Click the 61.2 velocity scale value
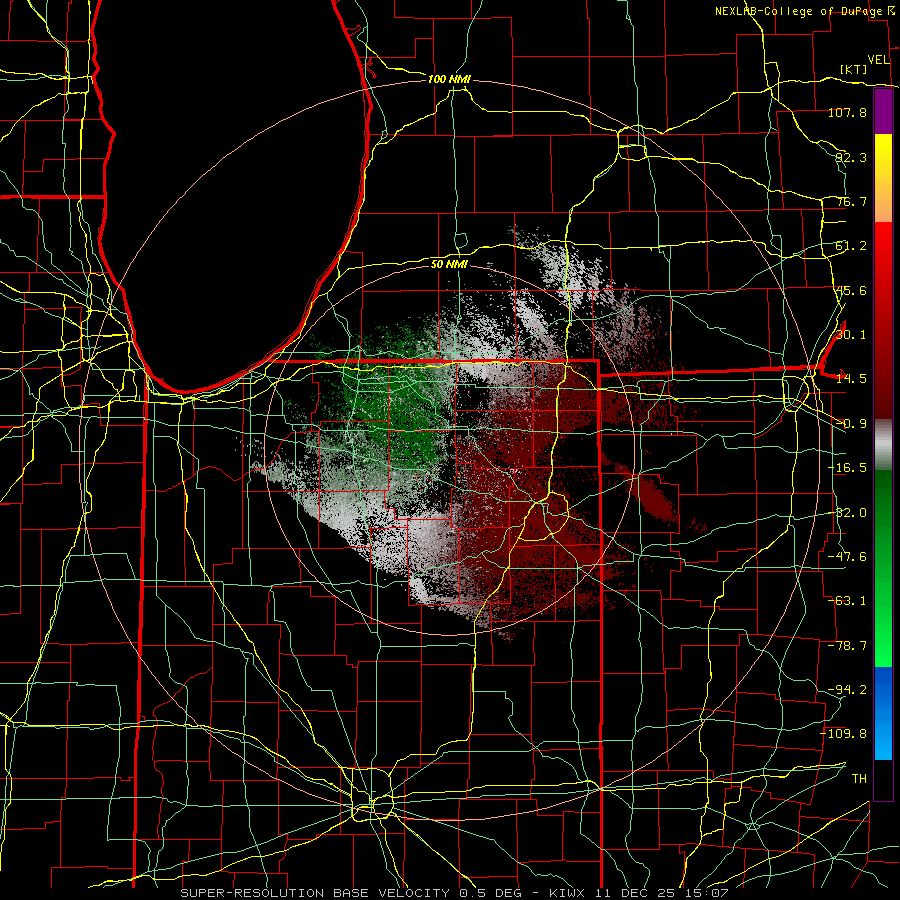This screenshot has width=900, height=900. (x=851, y=246)
